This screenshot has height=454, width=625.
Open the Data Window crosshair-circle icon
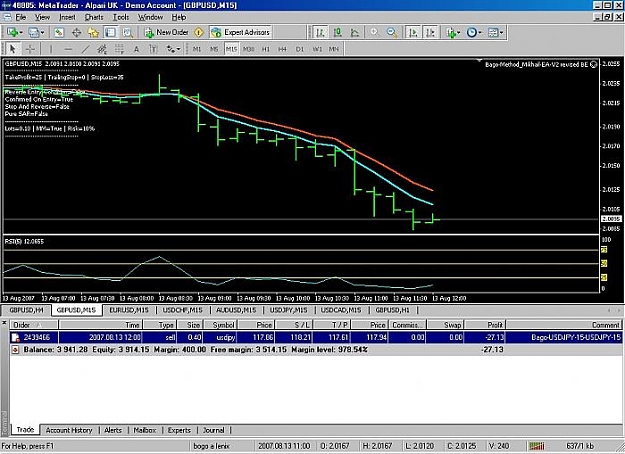coord(76,32)
